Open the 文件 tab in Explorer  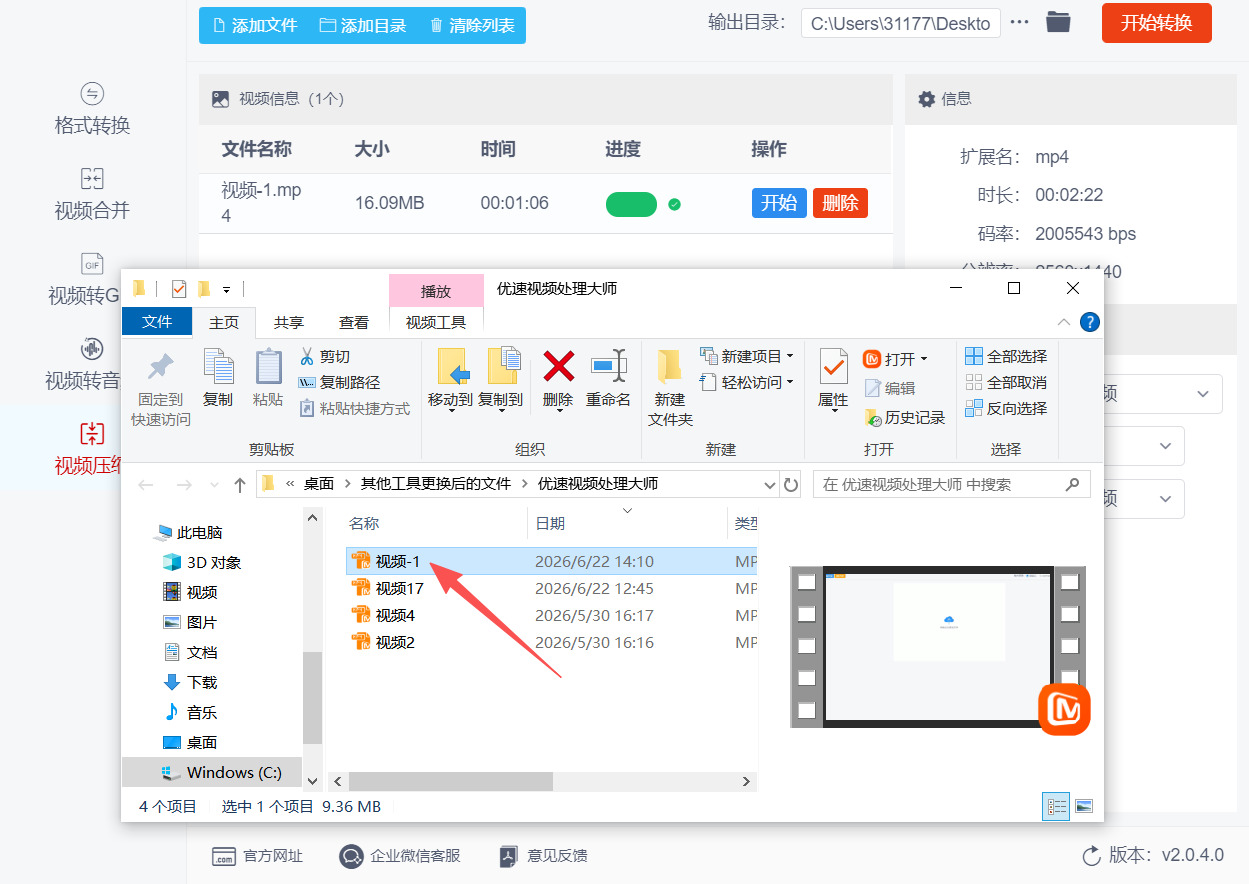157,321
